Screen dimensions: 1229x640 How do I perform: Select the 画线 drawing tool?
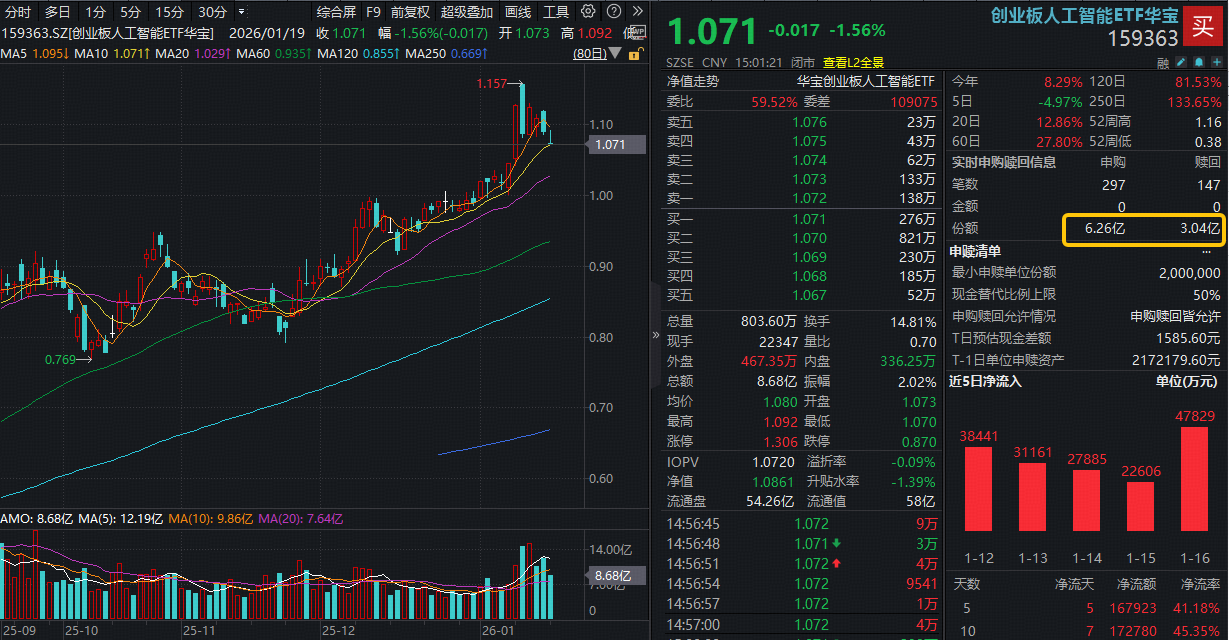(x=518, y=12)
